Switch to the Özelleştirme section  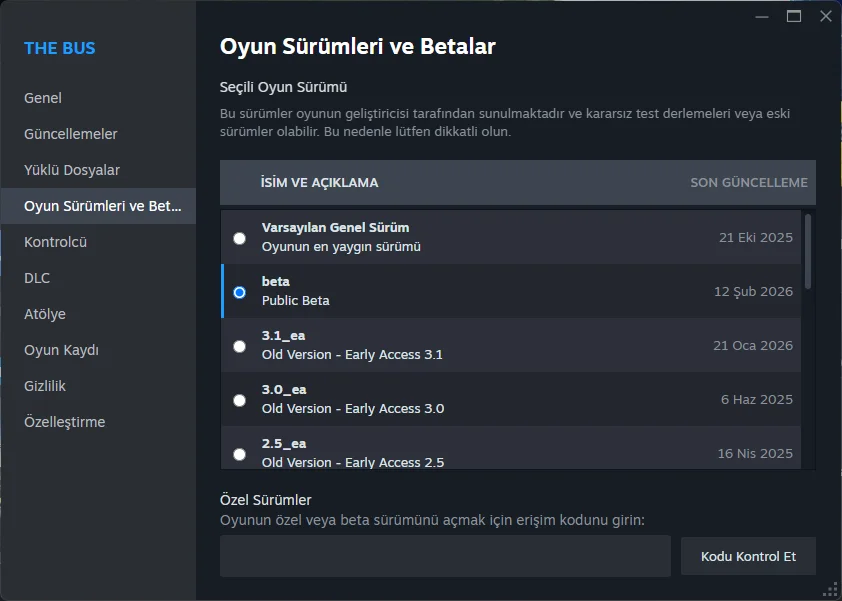(65, 422)
